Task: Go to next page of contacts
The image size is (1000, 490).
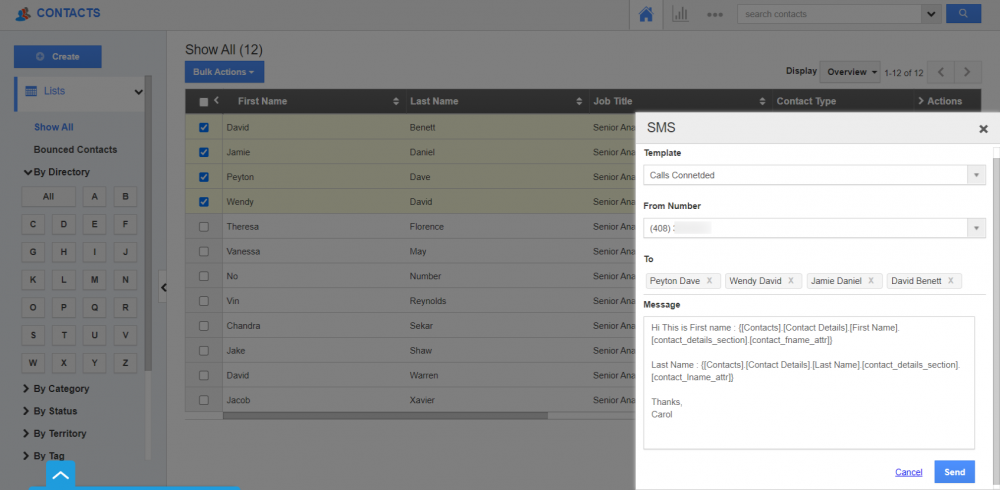Action: (967, 72)
